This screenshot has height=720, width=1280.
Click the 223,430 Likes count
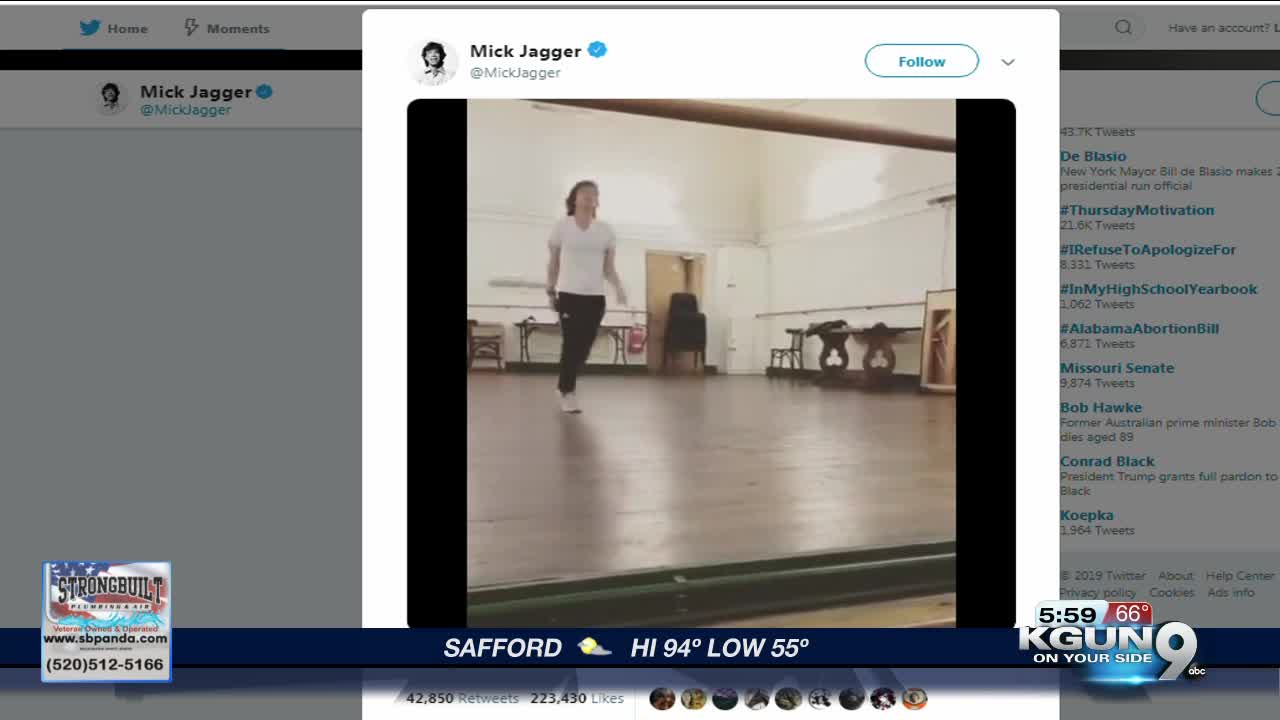coord(577,699)
